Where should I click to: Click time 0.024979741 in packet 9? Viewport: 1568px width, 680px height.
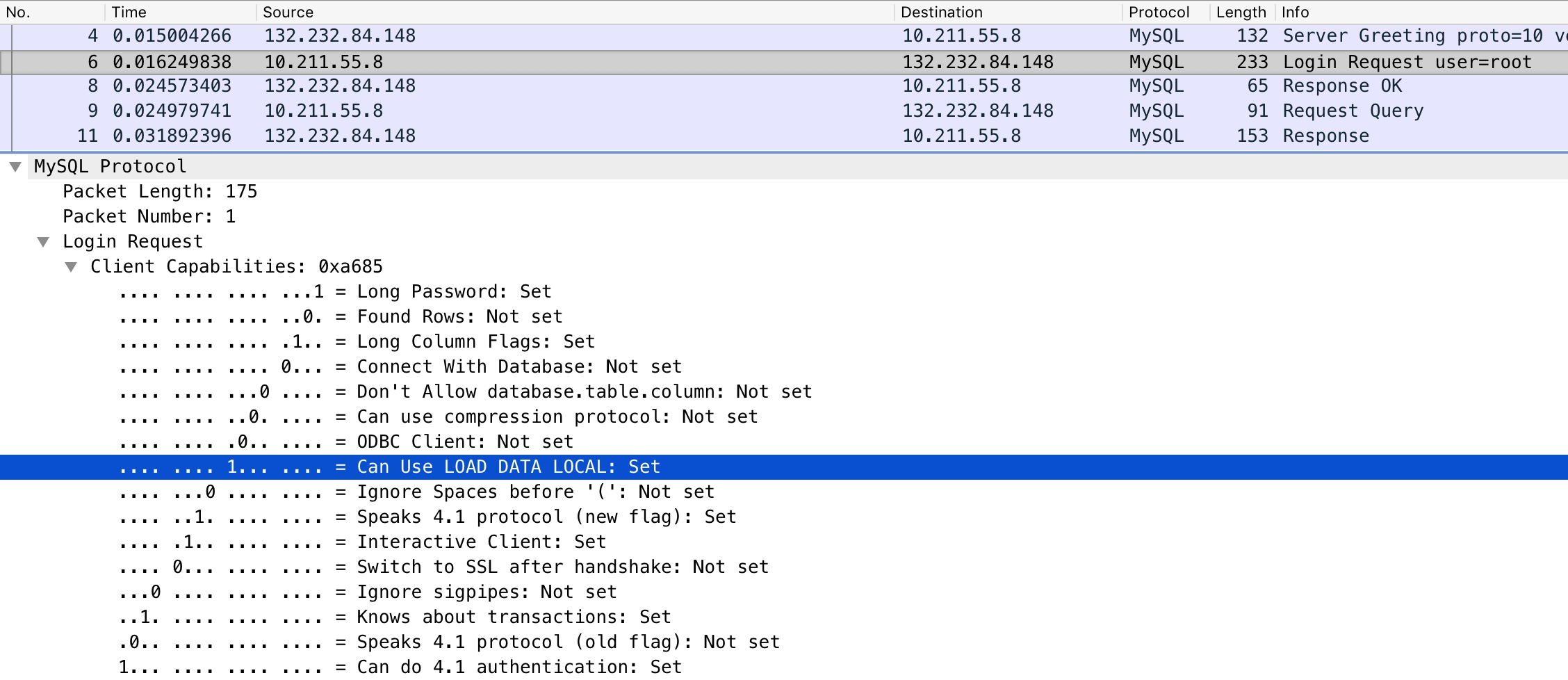click(172, 111)
